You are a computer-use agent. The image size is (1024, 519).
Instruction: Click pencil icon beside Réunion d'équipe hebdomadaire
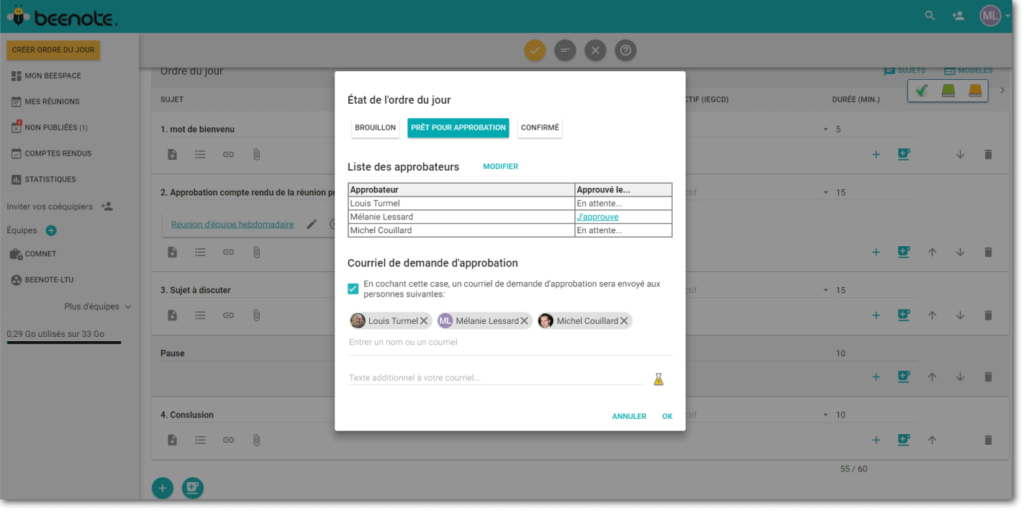click(x=312, y=224)
